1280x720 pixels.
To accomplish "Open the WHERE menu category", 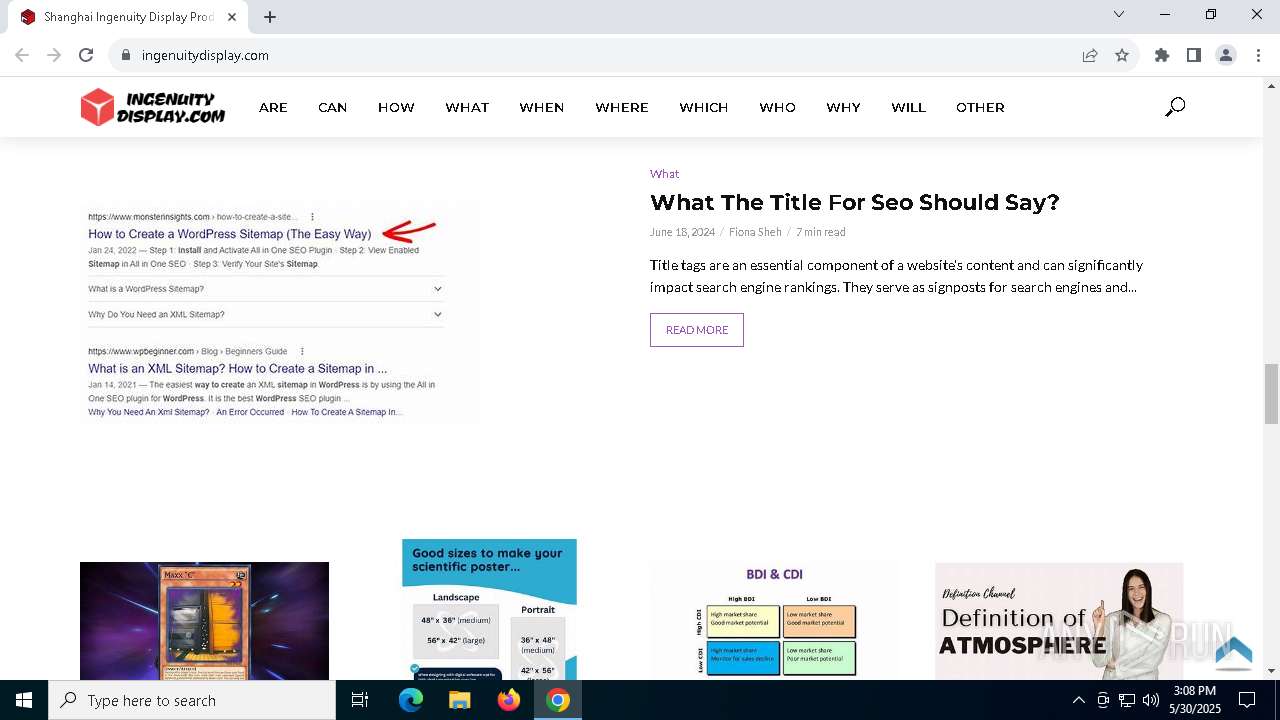I will point(622,107).
